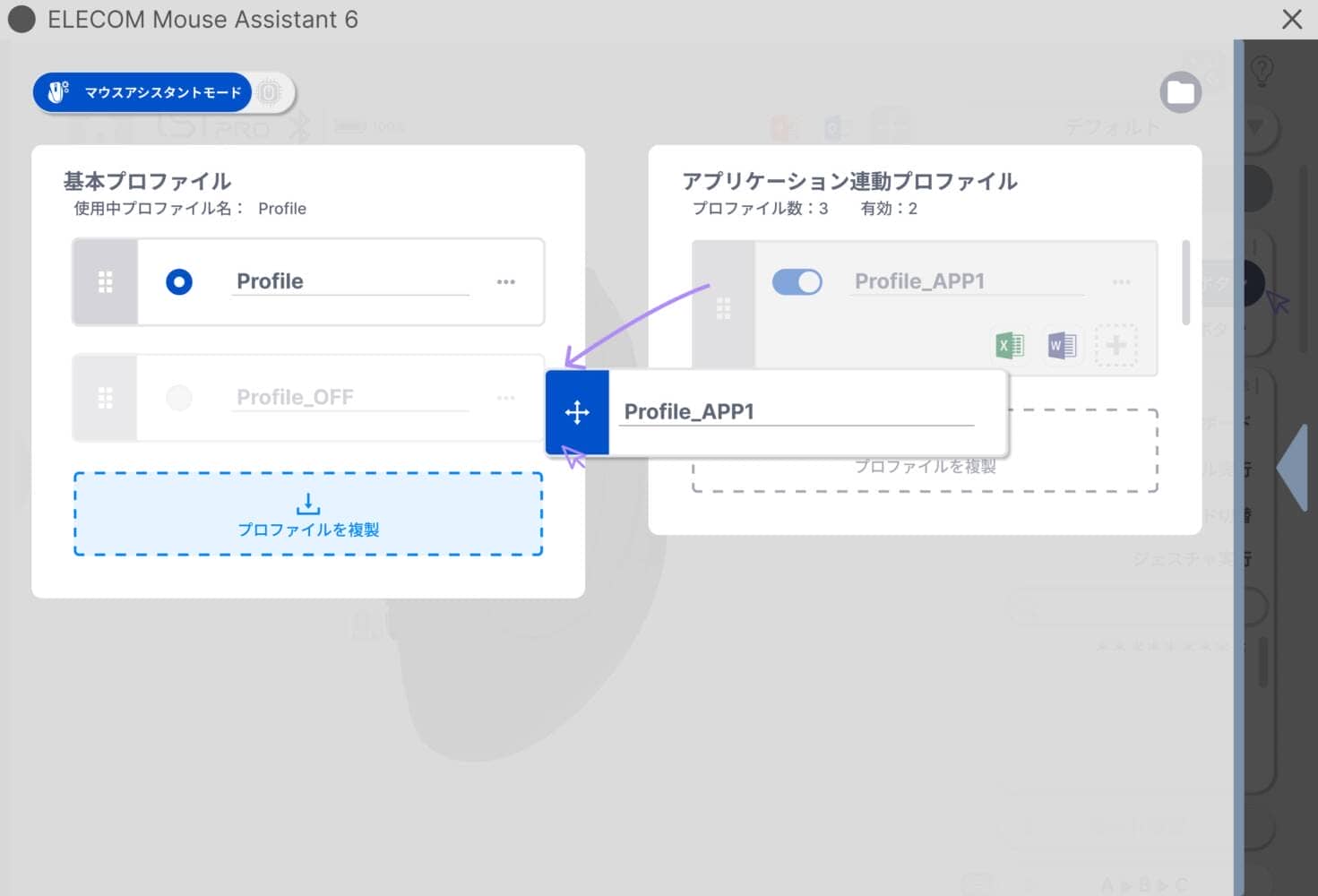Click the dark circle icon beside the window title

[x=22, y=19]
